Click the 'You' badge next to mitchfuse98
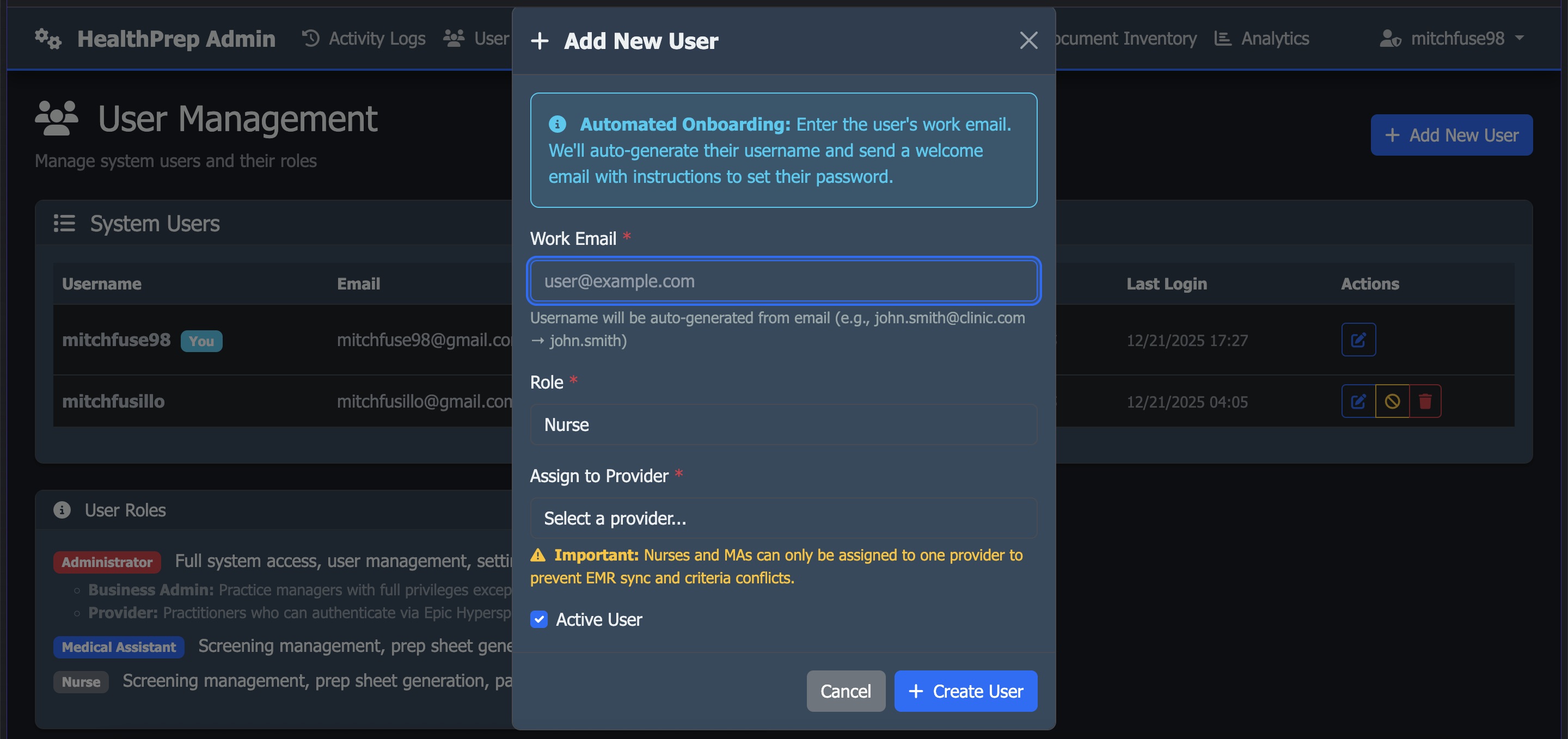This screenshot has width=1568, height=739. [x=201, y=341]
